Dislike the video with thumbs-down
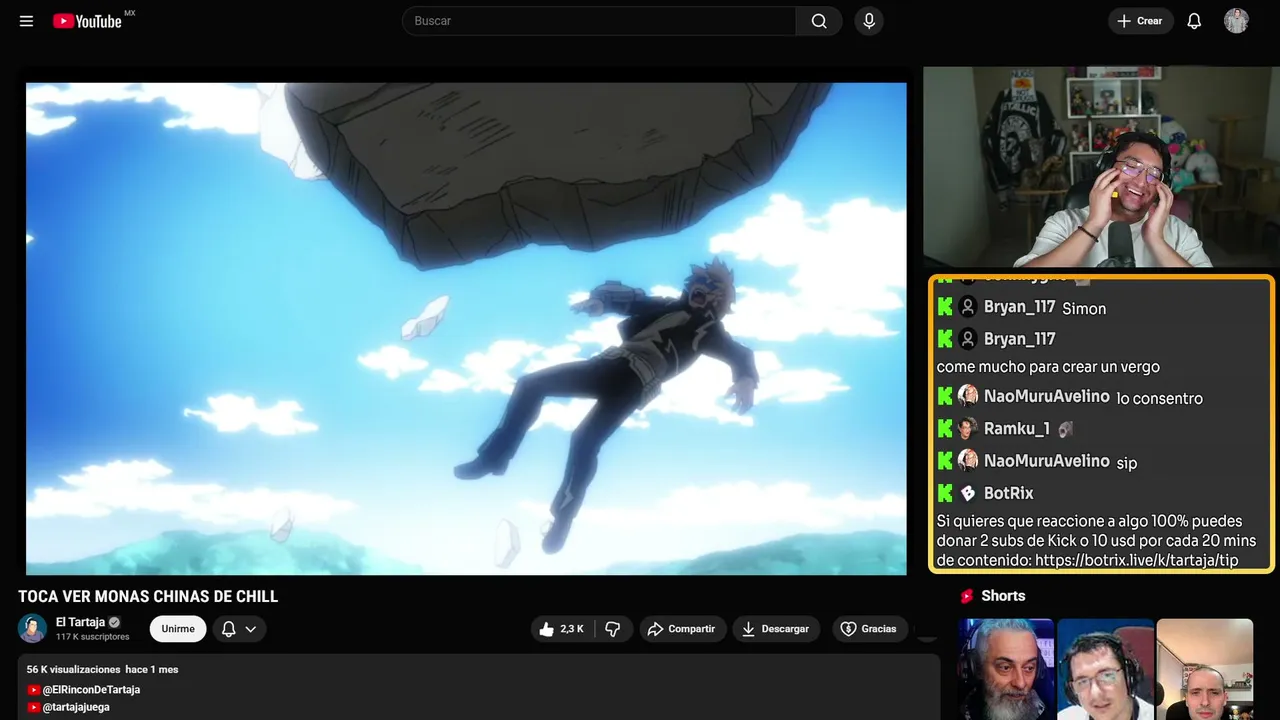 point(613,629)
